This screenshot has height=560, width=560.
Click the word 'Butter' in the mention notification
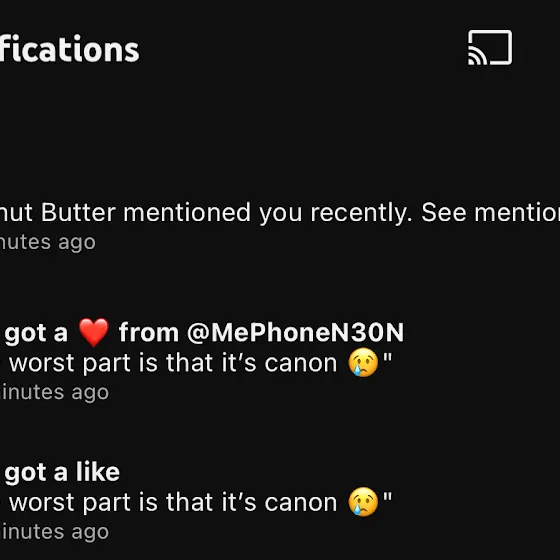coord(78,212)
